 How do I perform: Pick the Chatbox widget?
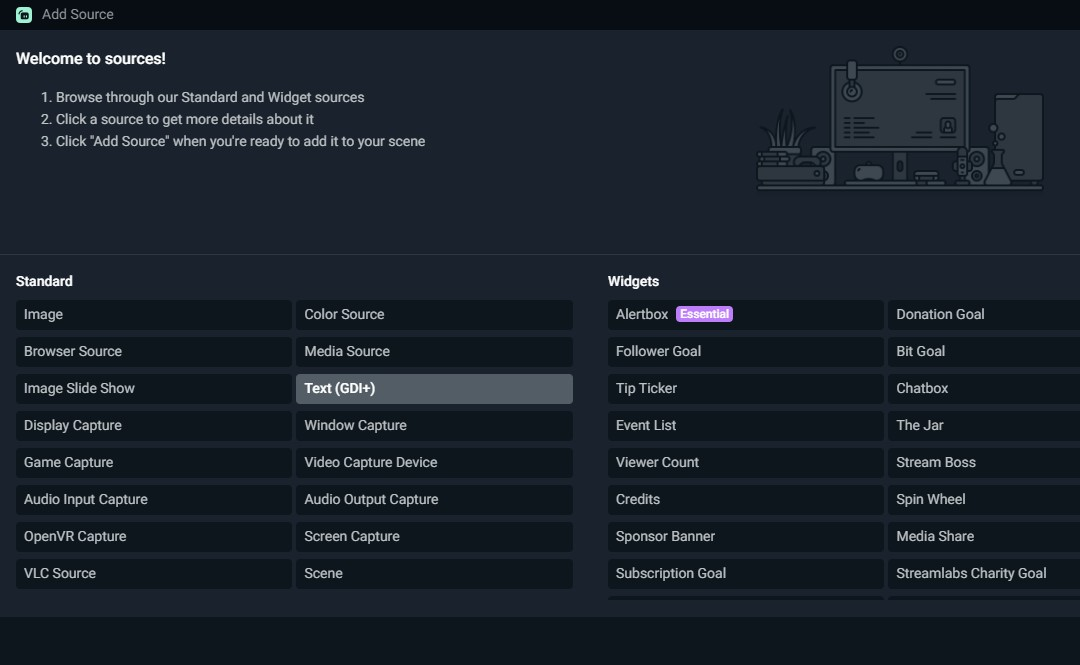tap(983, 388)
